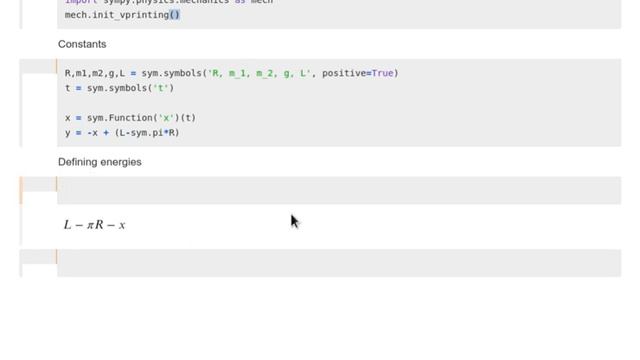
Task: Click the 'Defining energies' markdown heading
Action: coord(100,162)
